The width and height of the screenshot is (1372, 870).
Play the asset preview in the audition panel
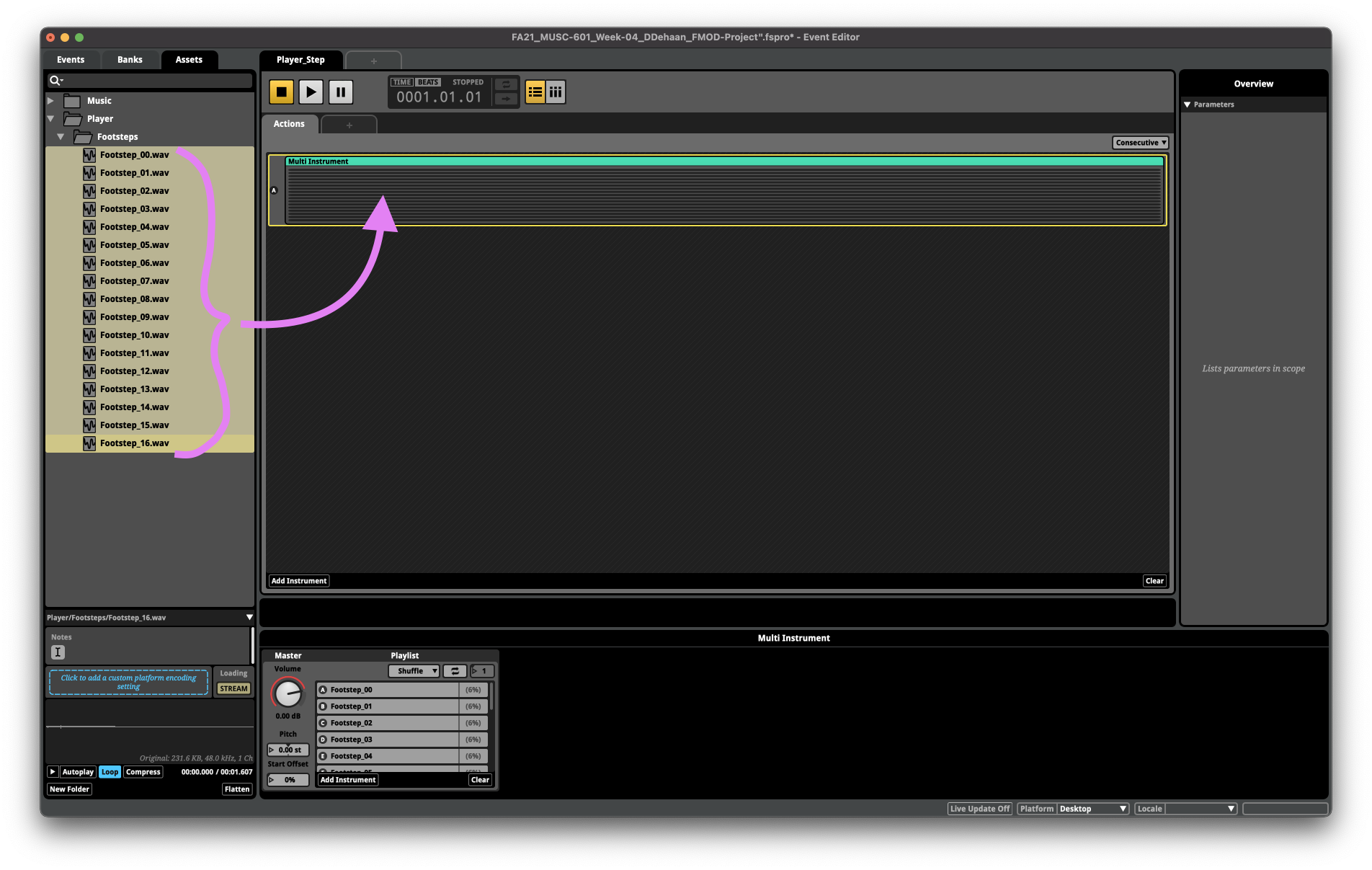53,772
